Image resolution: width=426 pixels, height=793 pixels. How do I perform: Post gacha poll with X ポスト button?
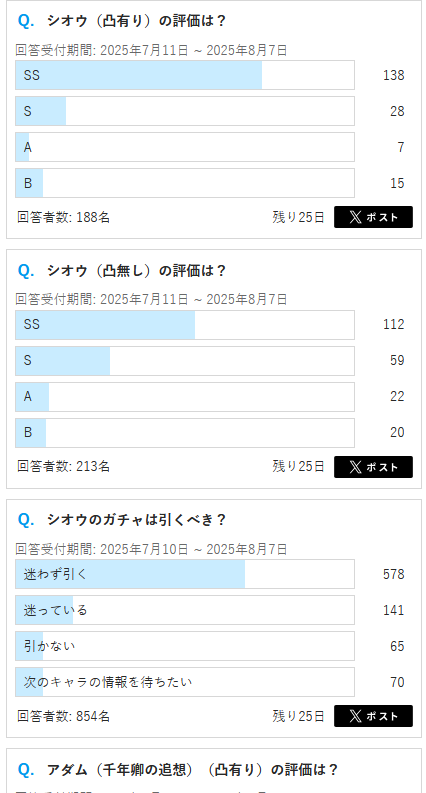pyautogui.click(x=373, y=716)
